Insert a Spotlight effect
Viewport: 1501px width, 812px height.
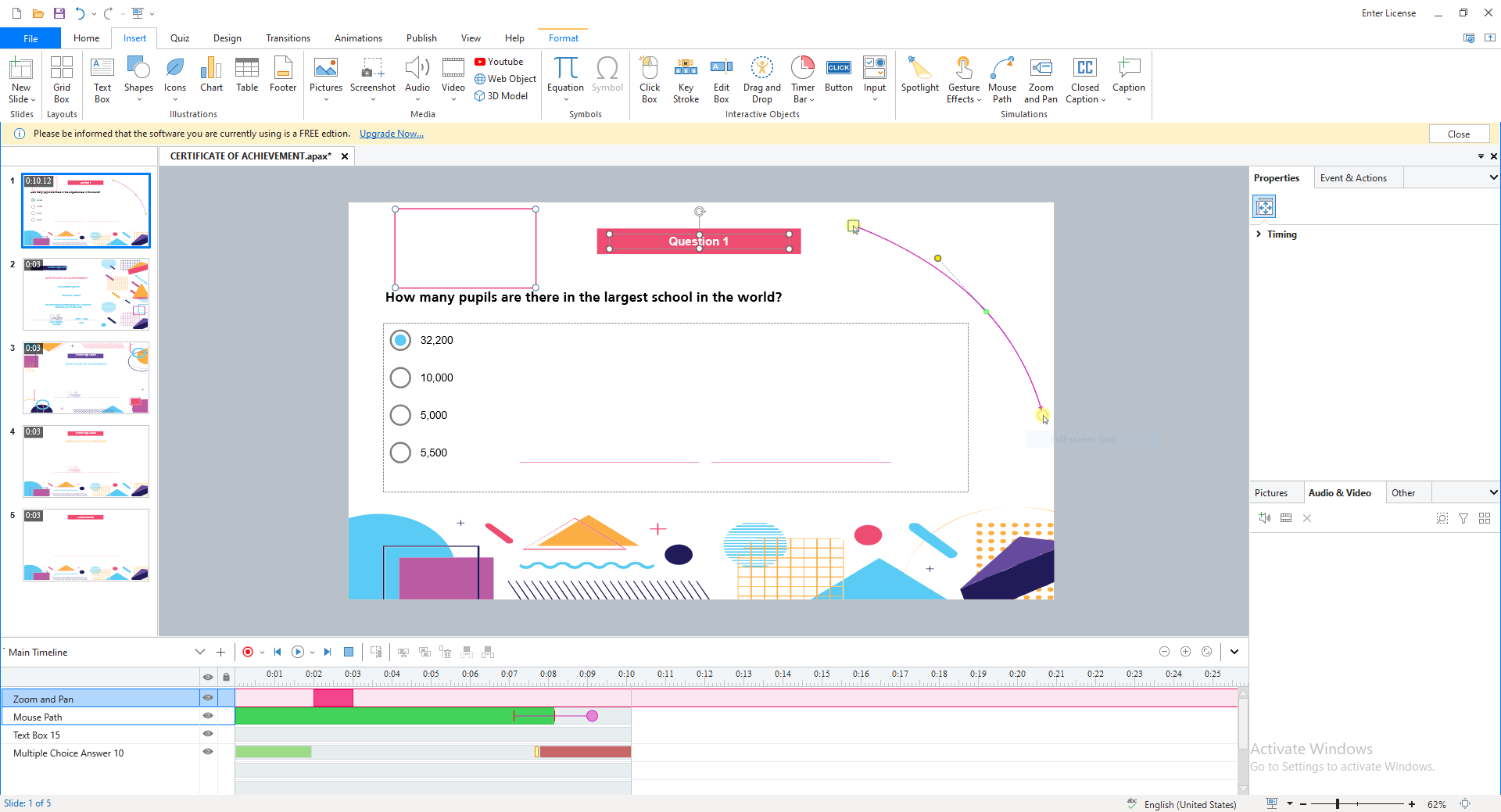tap(919, 77)
